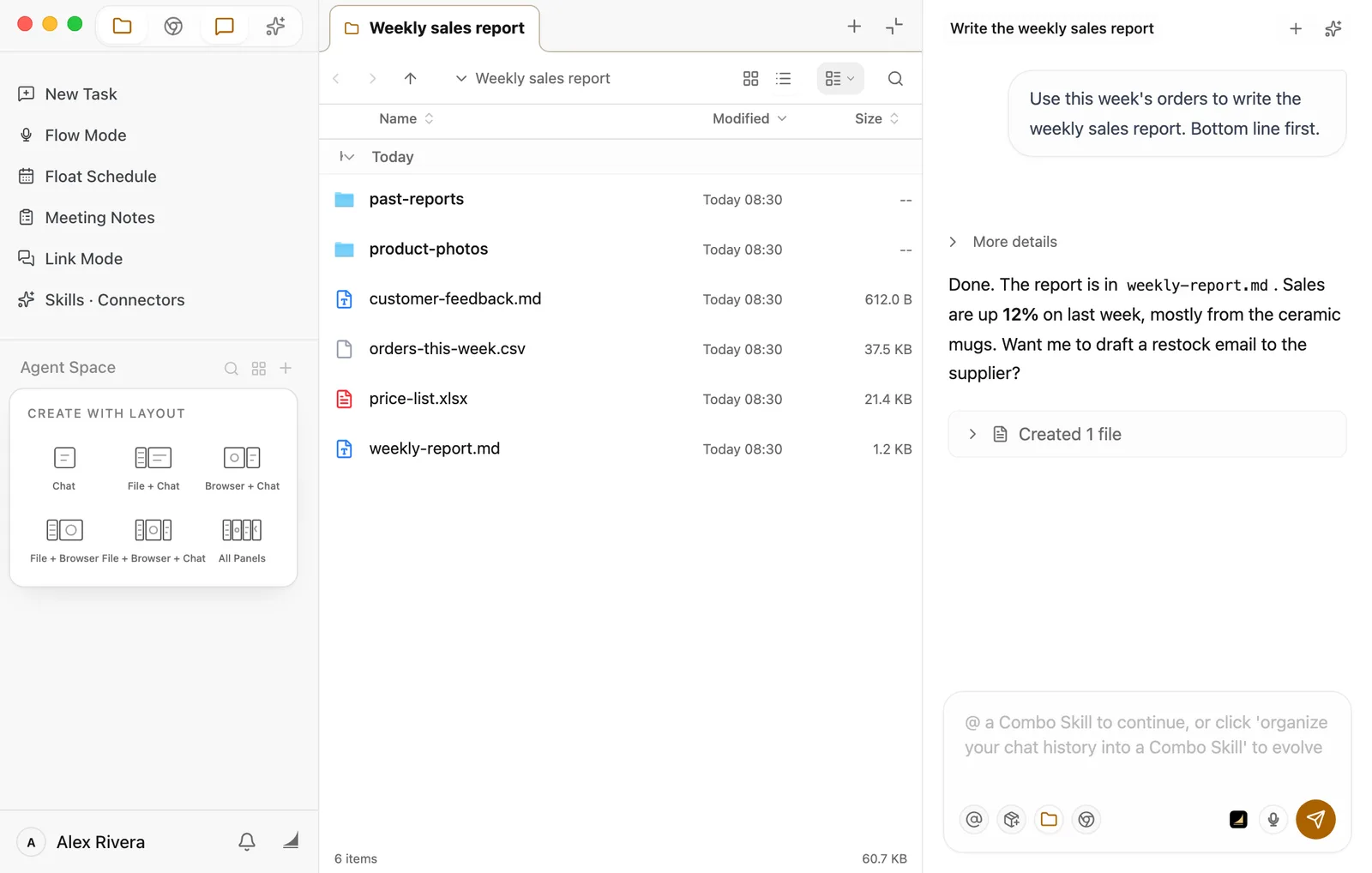This screenshot has width=1372, height=873.
Task: Toggle the Agent Space layout grid
Action: (259, 368)
